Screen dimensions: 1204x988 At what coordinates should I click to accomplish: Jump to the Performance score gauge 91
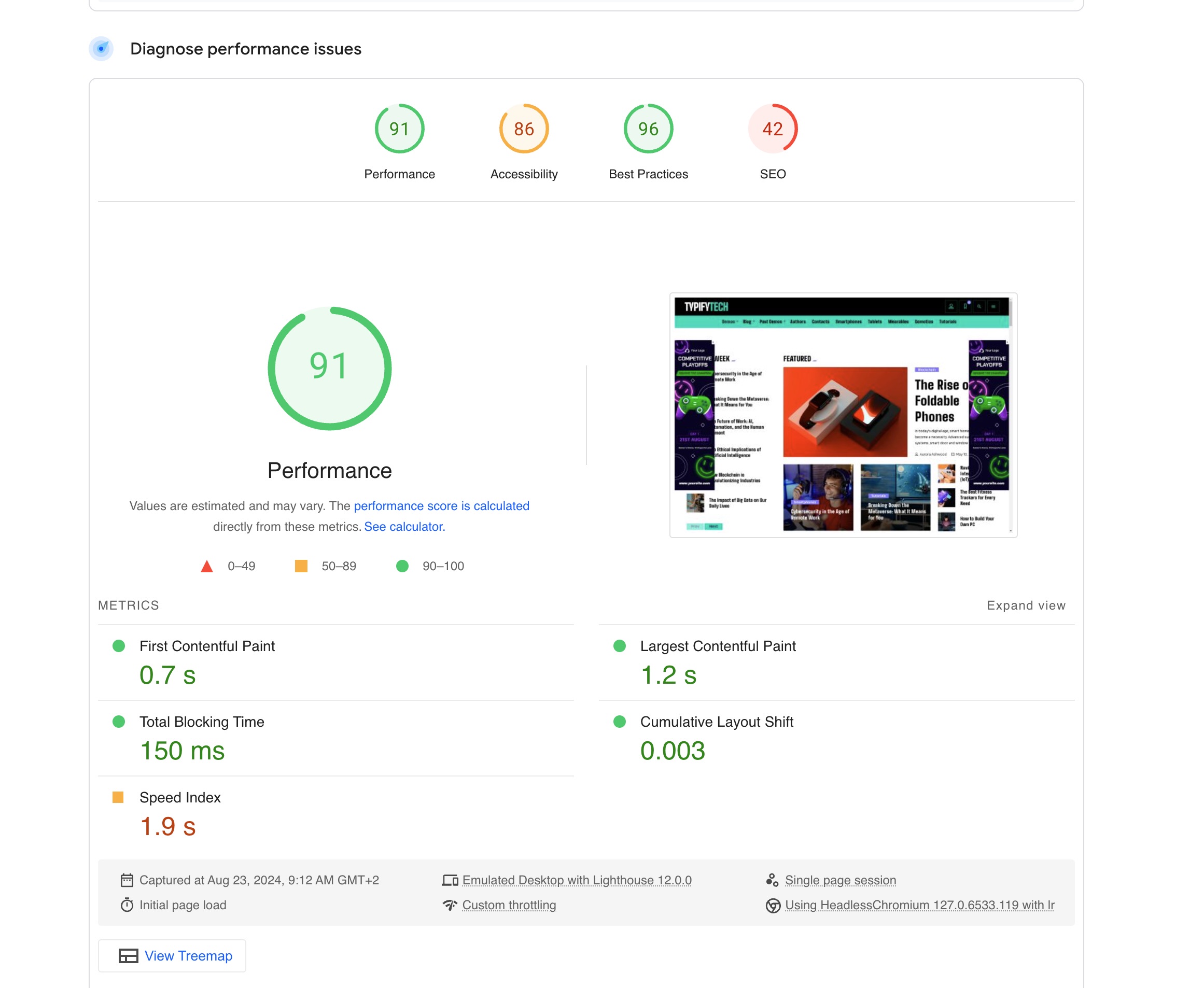pos(399,129)
